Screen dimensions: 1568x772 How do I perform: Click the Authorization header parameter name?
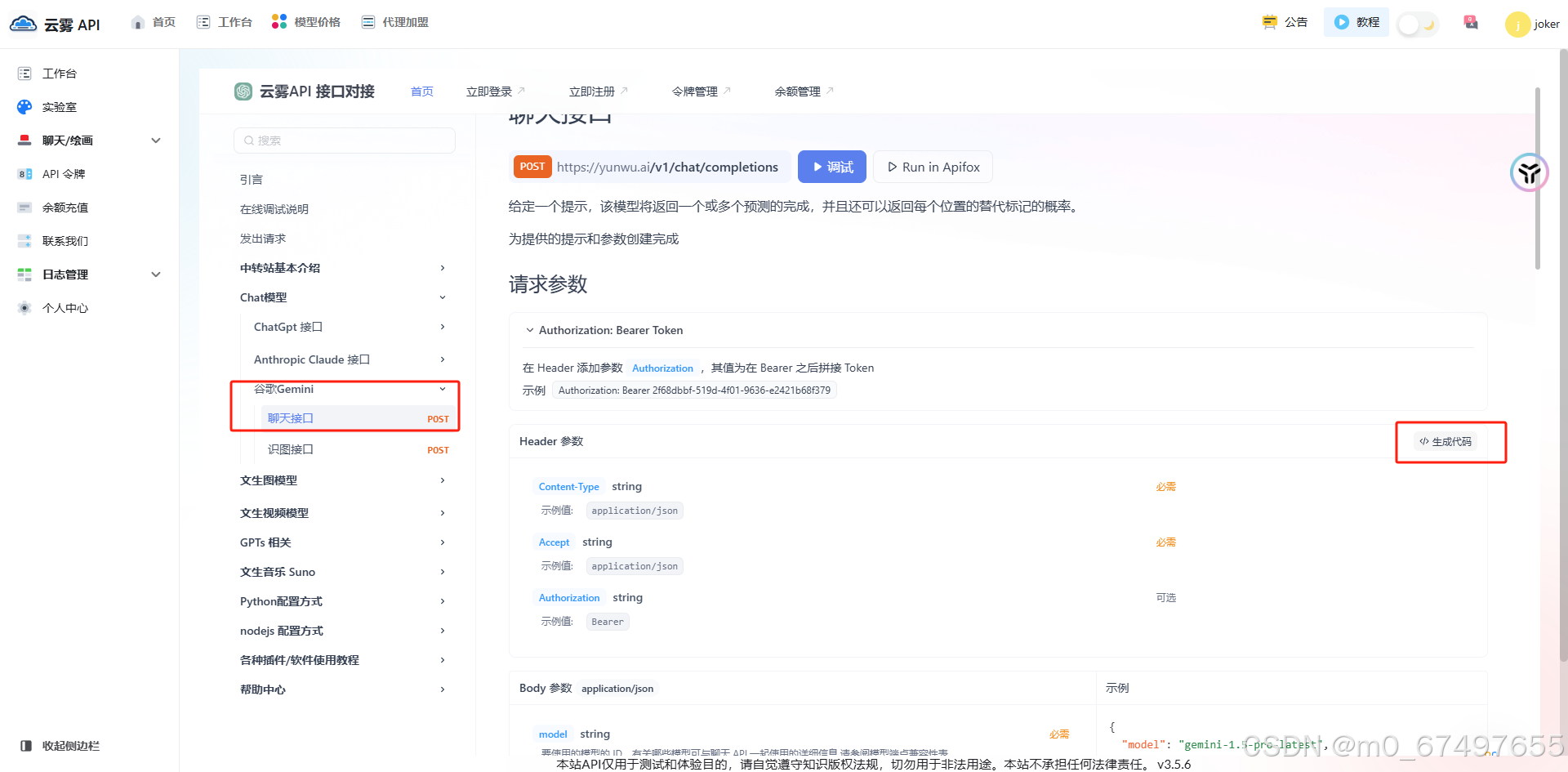[x=569, y=598]
